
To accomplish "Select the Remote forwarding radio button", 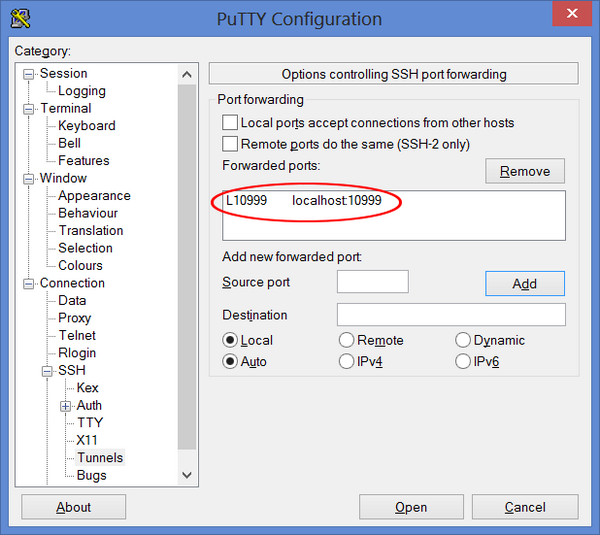I will [x=347, y=341].
